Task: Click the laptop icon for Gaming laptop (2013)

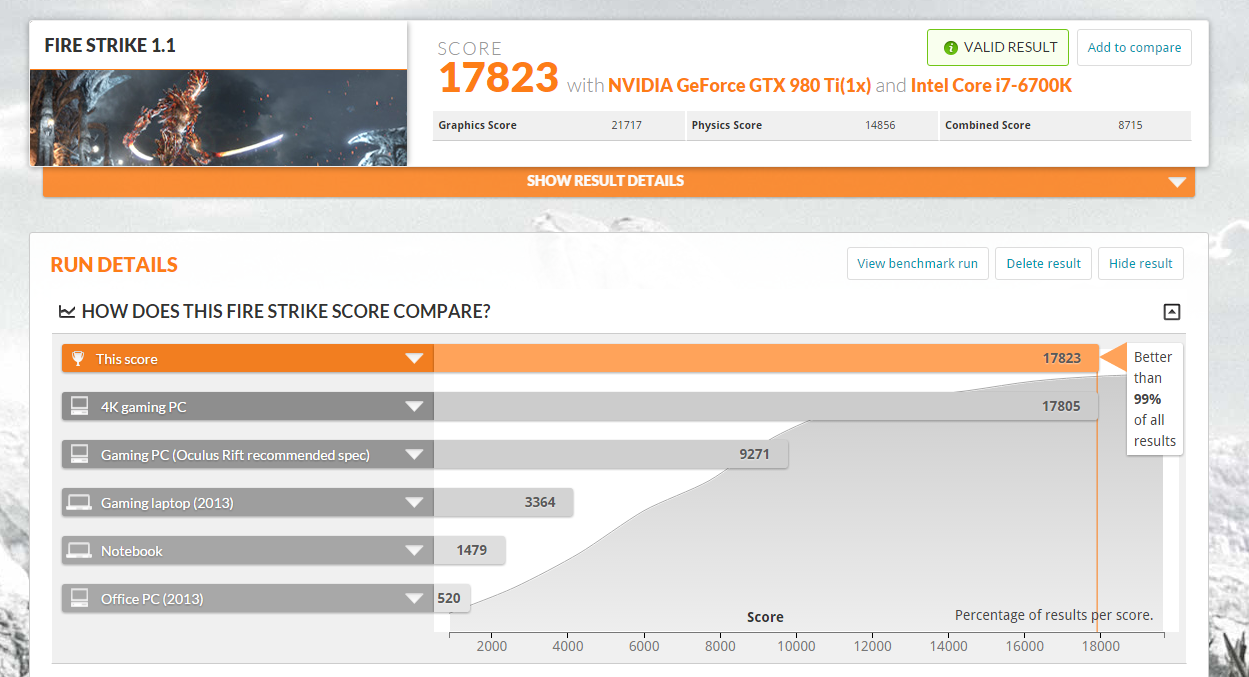Action: (x=80, y=503)
